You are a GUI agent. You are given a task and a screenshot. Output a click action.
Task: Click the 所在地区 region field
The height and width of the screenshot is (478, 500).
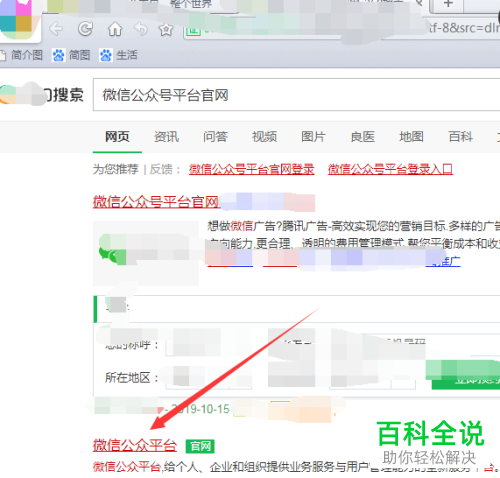pos(209,378)
